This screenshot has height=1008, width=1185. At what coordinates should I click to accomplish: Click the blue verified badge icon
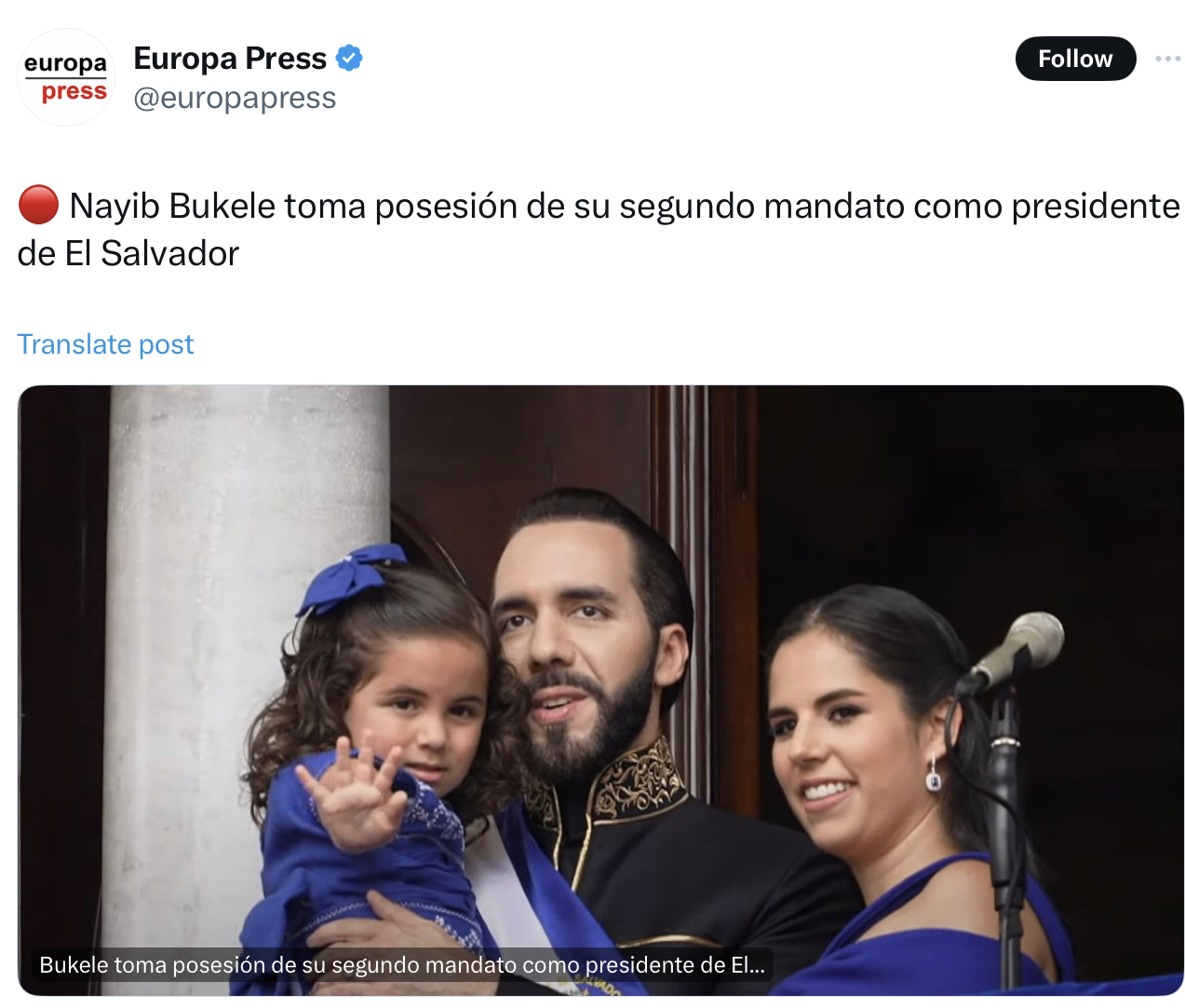(x=349, y=58)
